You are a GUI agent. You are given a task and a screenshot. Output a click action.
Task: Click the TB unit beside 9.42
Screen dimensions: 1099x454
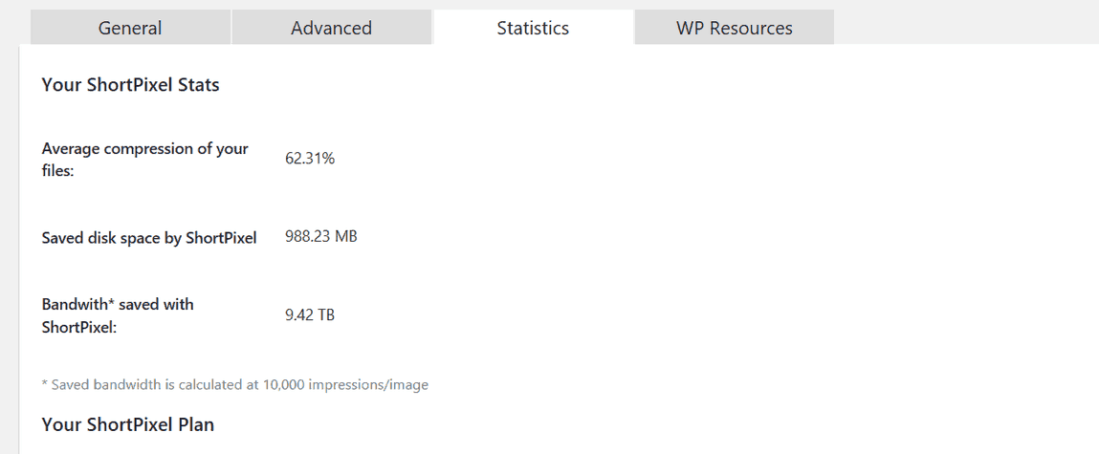(x=324, y=315)
